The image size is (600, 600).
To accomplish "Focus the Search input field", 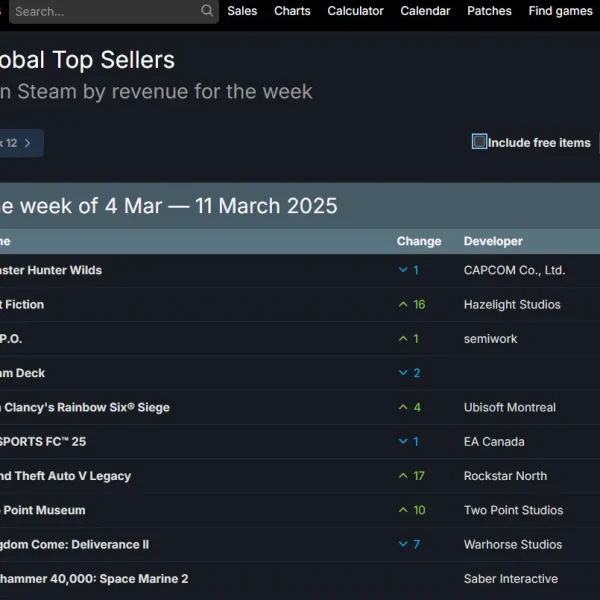I will point(114,11).
